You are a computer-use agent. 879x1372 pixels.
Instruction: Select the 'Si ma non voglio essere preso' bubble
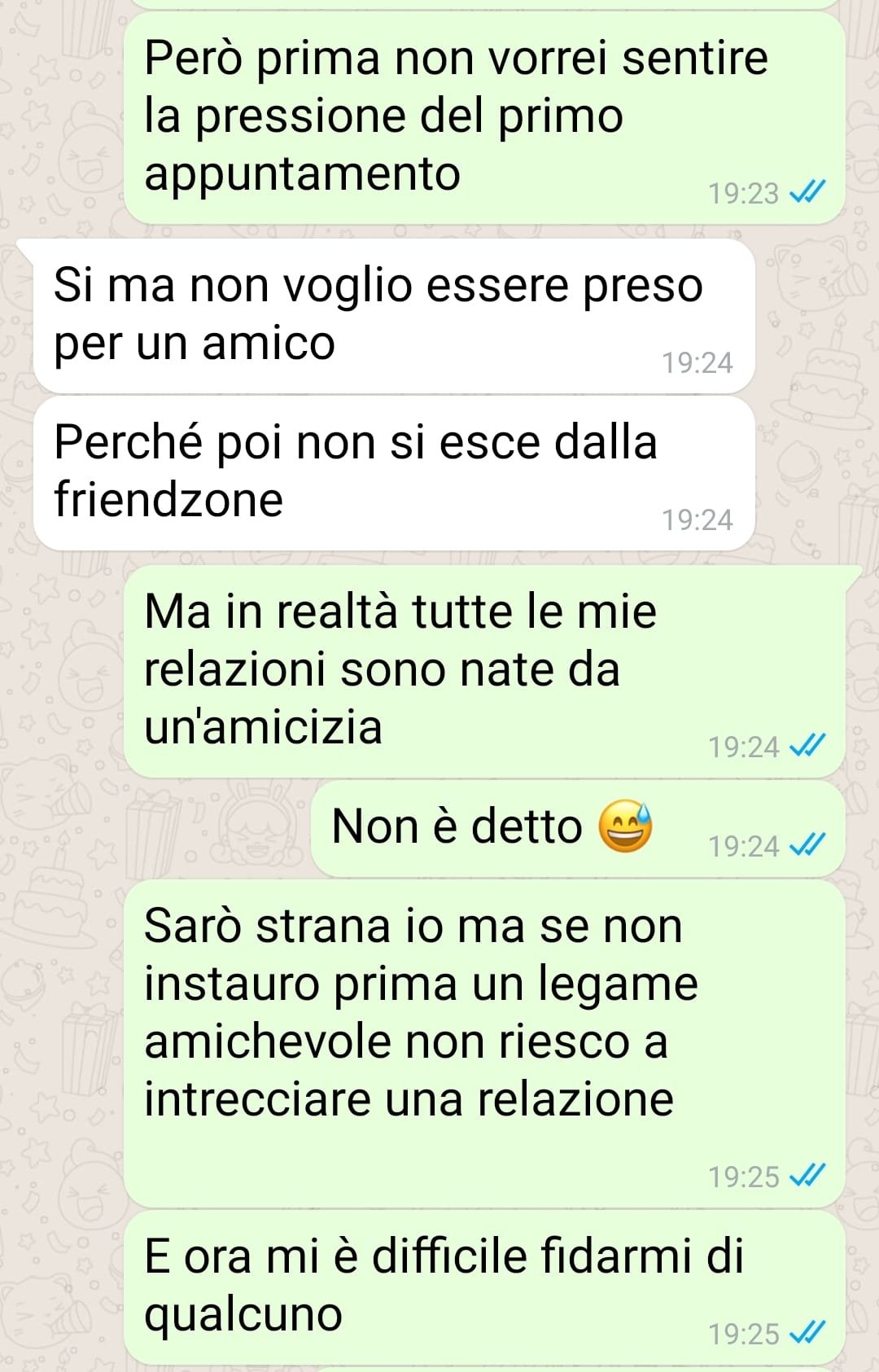[x=394, y=316]
